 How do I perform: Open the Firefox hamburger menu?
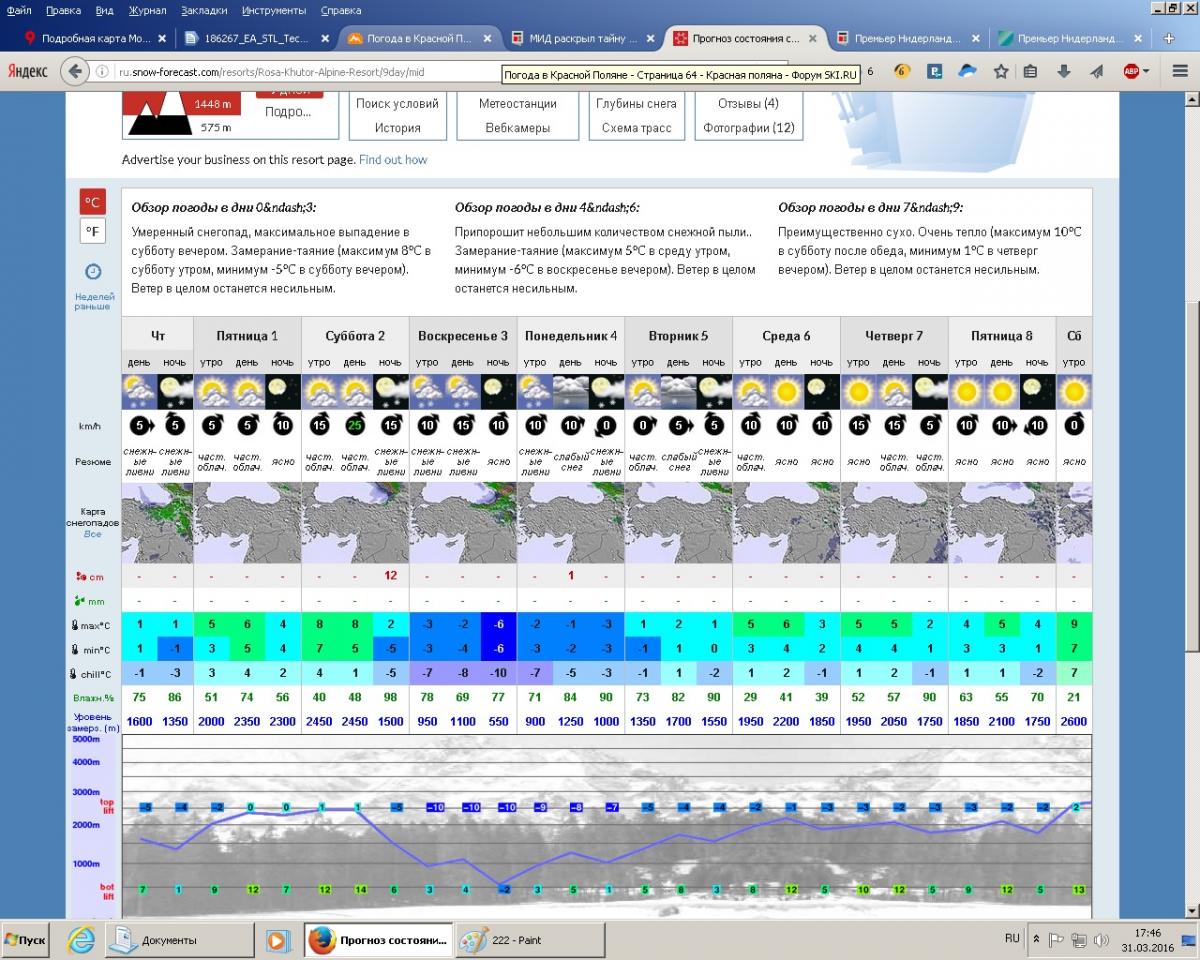(1180, 71)
